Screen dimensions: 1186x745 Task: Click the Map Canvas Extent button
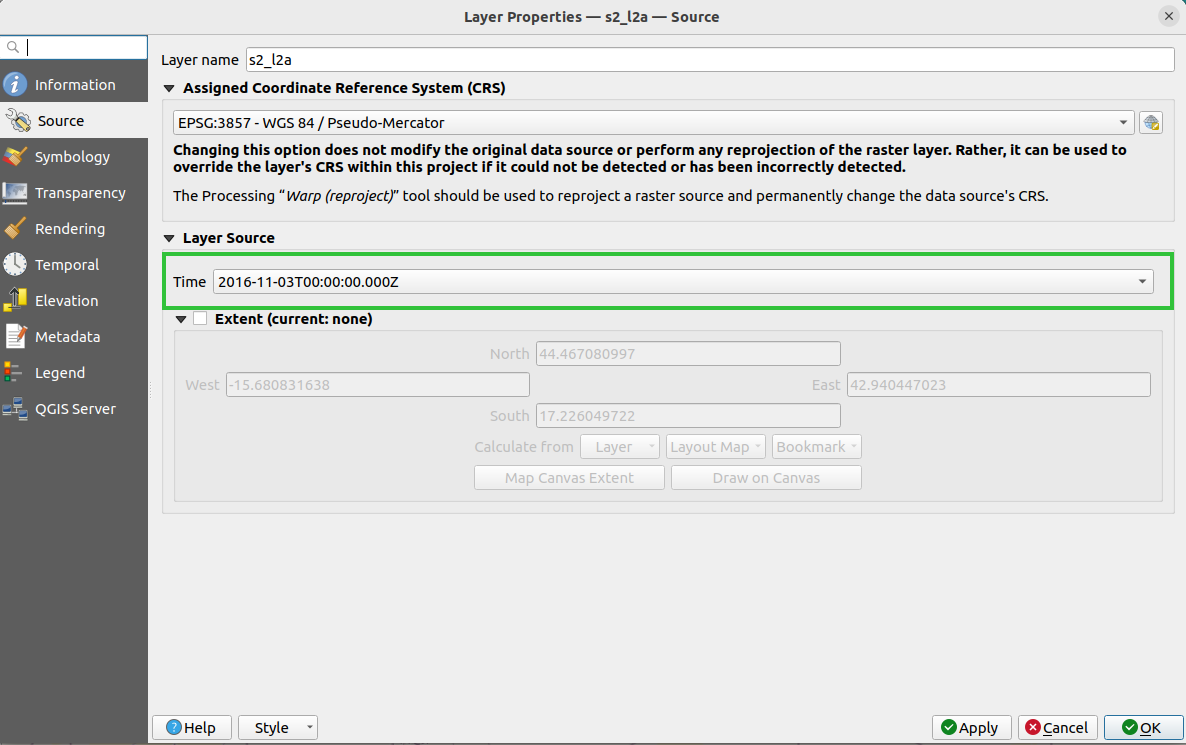pos(569,477)
